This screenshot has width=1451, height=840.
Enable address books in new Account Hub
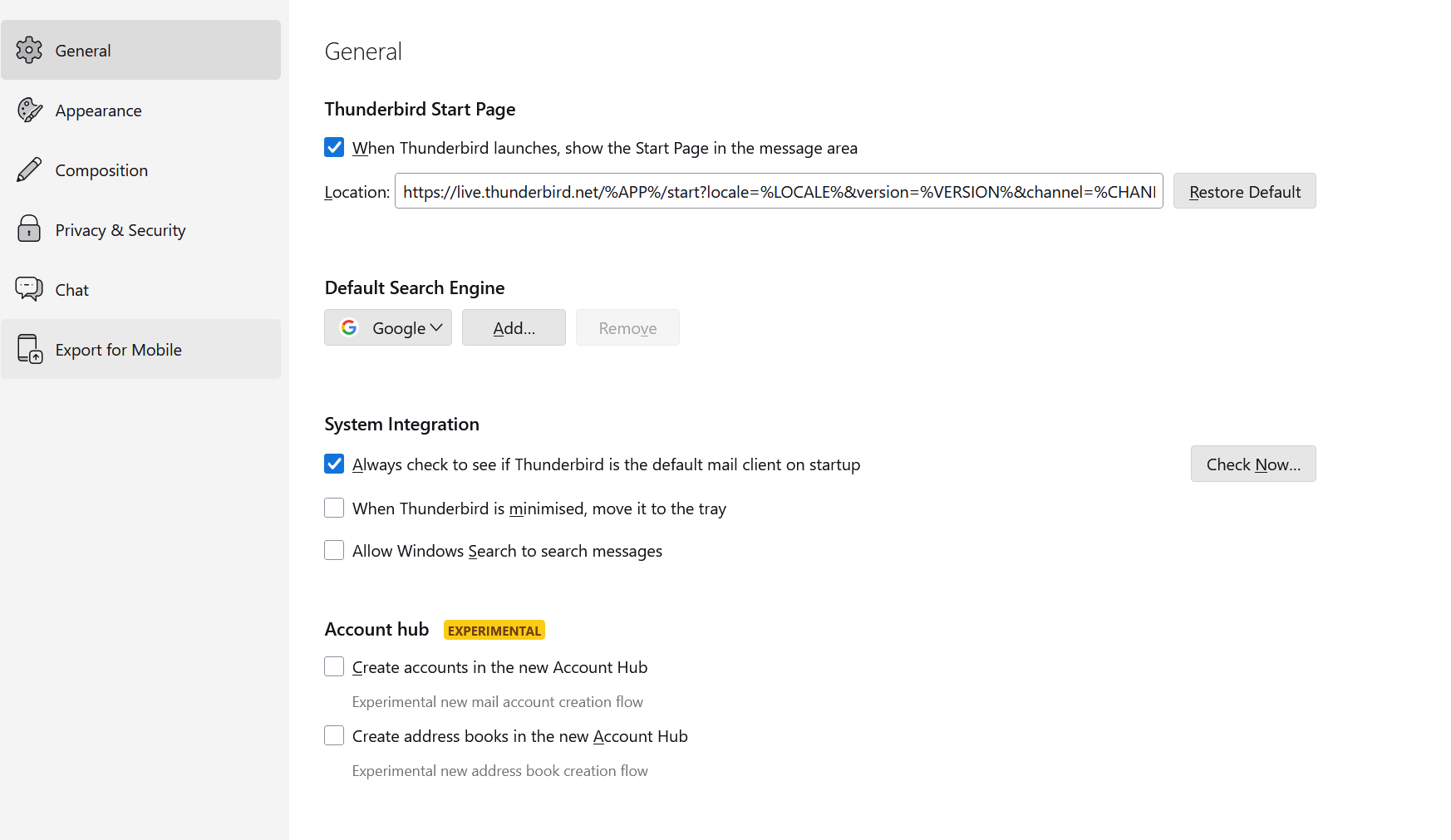tap(334, 735)
